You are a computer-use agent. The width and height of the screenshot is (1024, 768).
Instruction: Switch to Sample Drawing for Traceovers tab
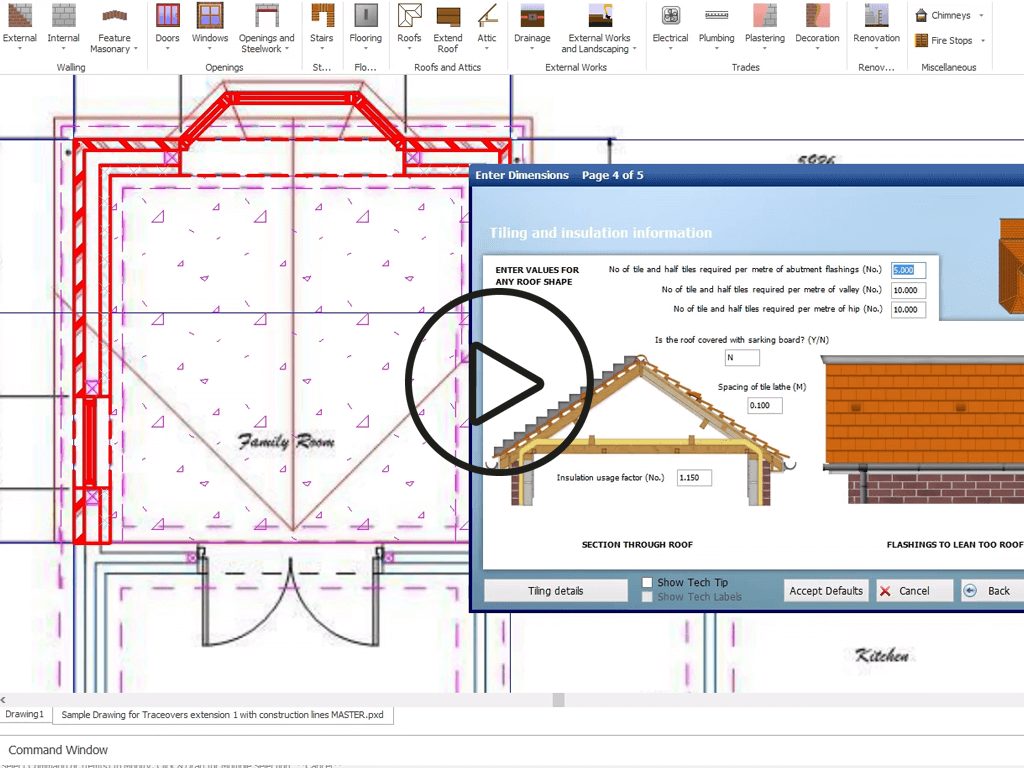(223, 715)
